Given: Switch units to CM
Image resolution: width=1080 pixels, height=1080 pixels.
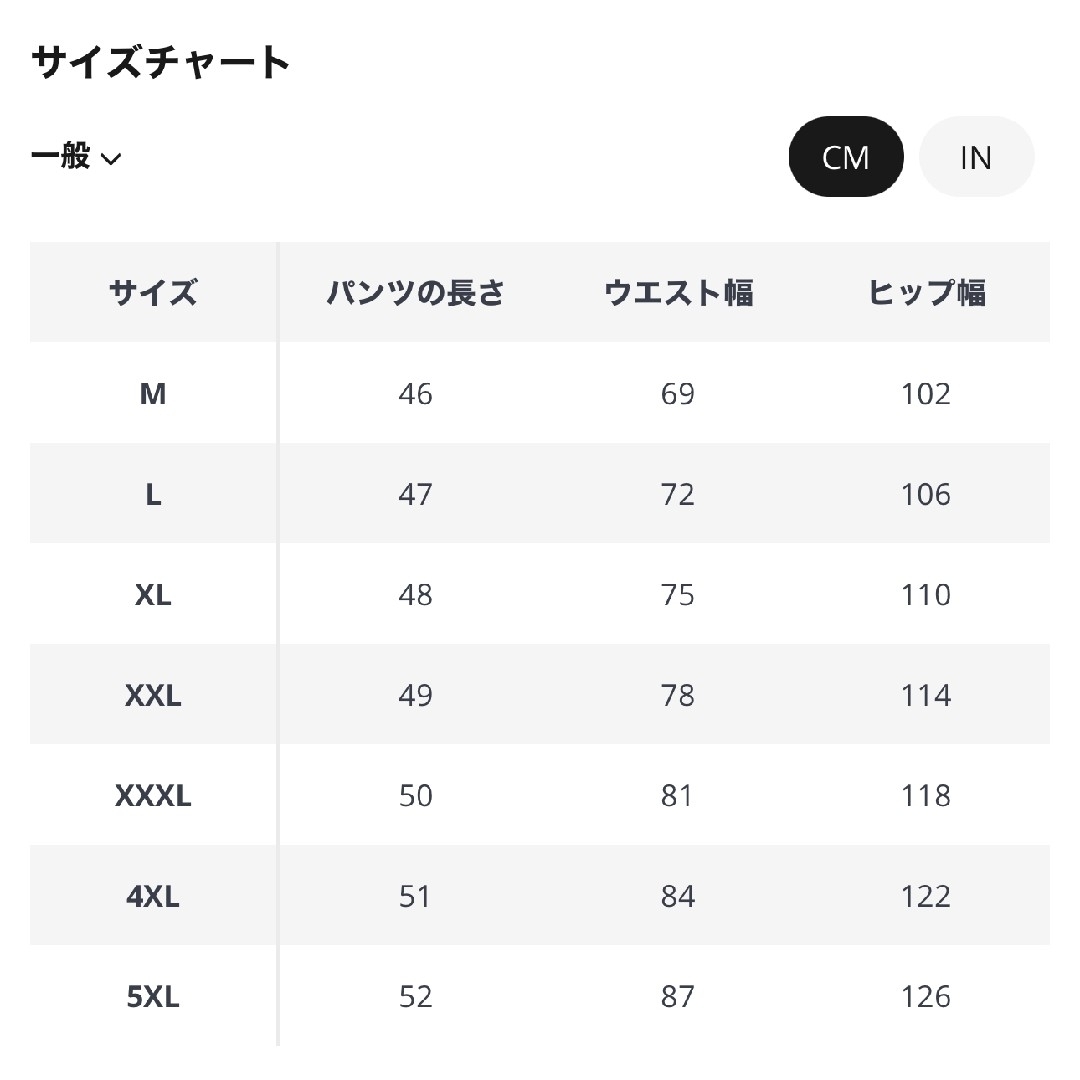Looking at the screenshot, I should coord(845,157).
